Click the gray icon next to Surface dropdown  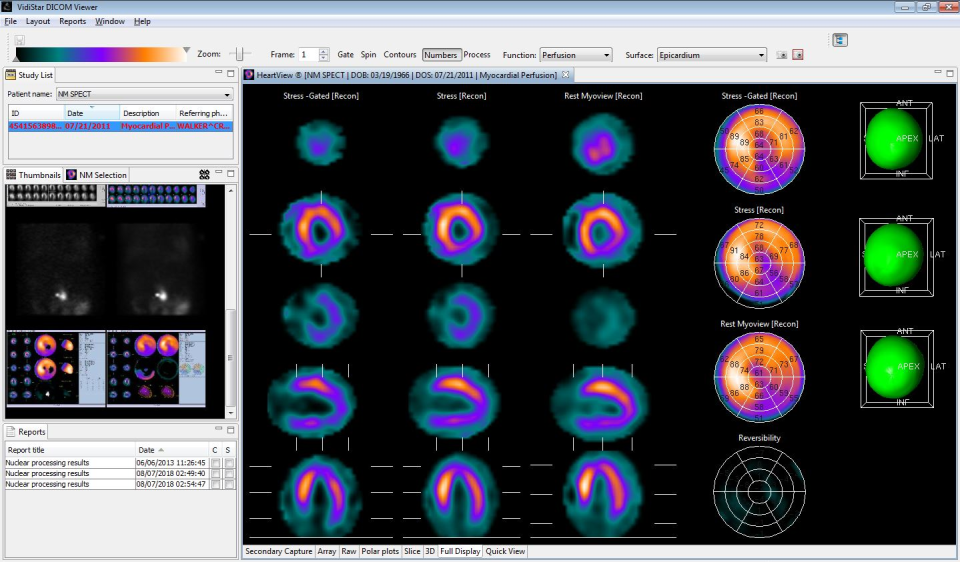[782, 55]
